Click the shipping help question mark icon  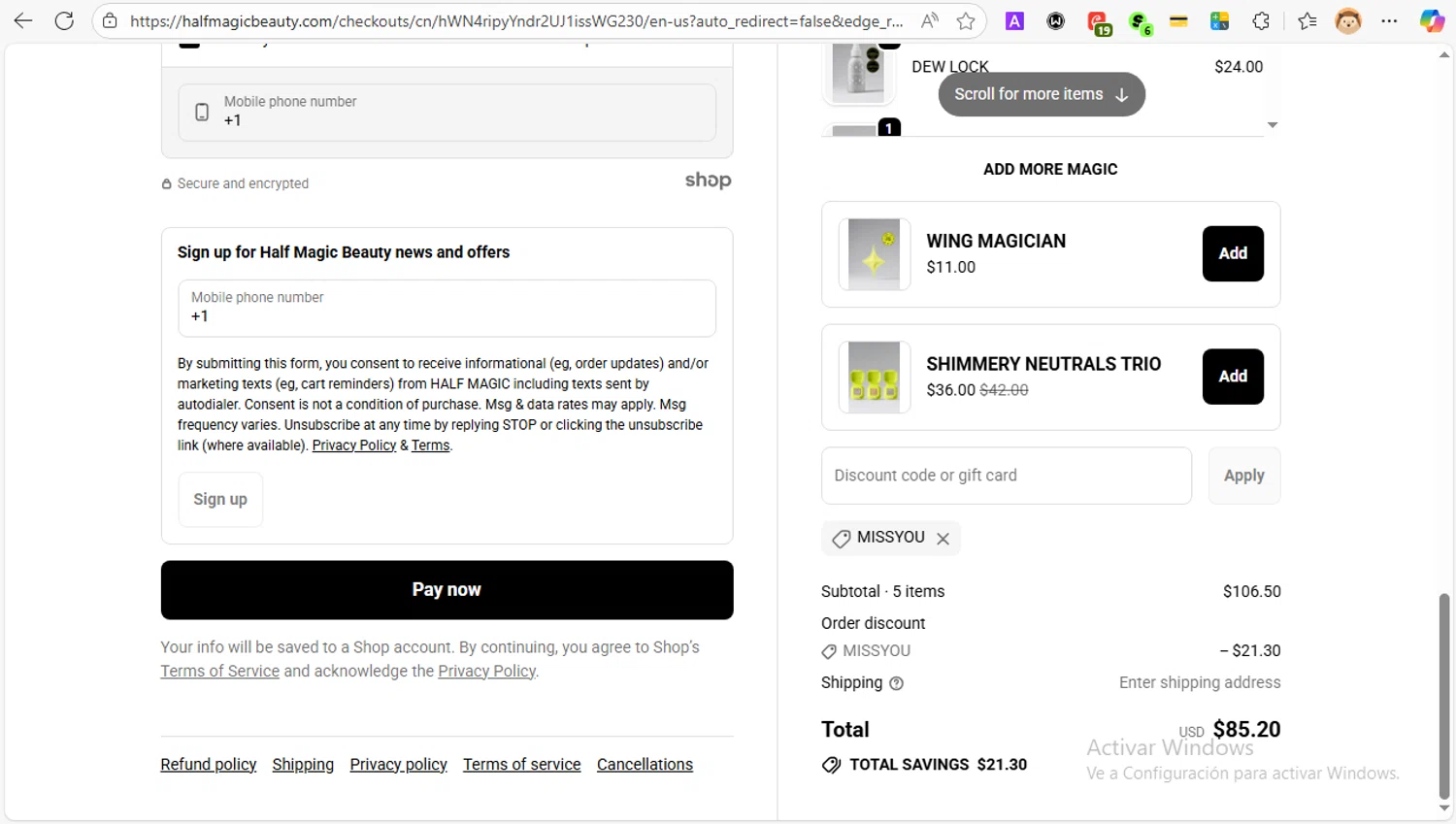(896, 683)
